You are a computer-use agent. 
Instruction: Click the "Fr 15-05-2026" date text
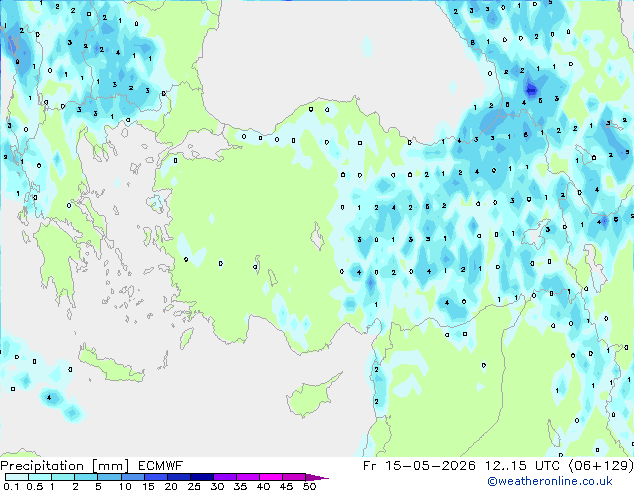click(x=419, y=466)
